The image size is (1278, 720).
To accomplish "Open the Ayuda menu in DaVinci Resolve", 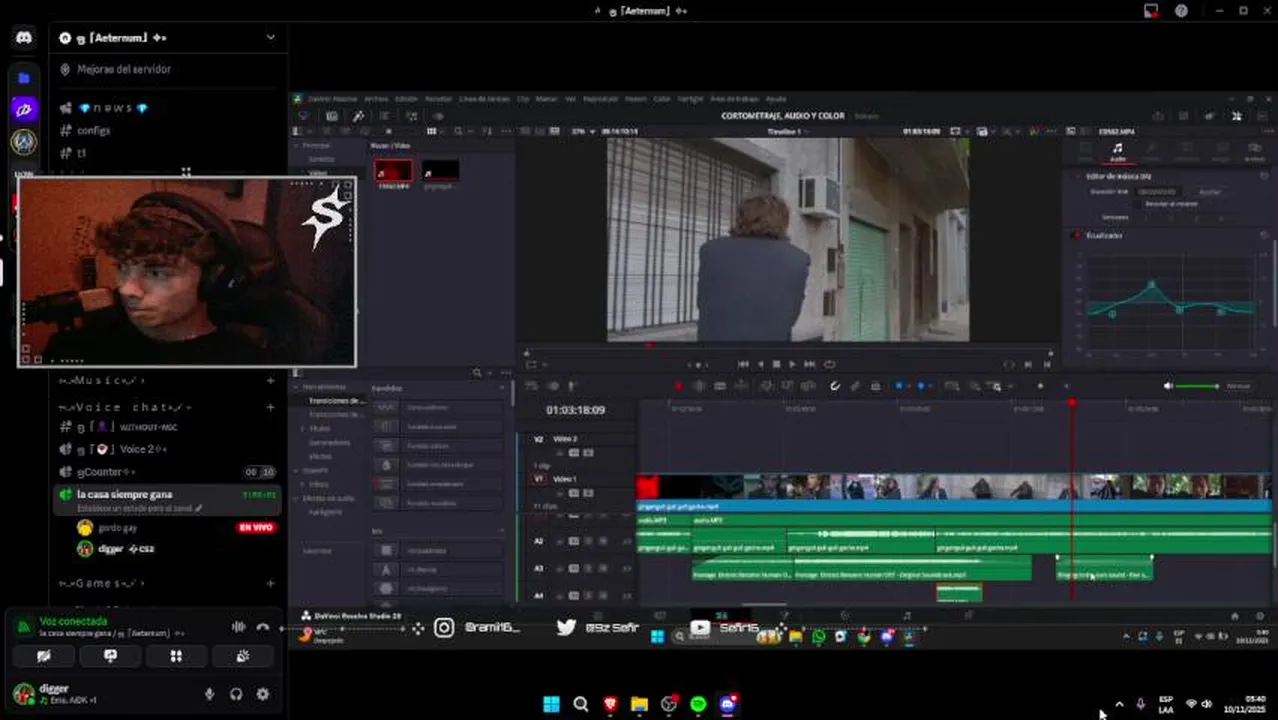I will pos(775,99).
